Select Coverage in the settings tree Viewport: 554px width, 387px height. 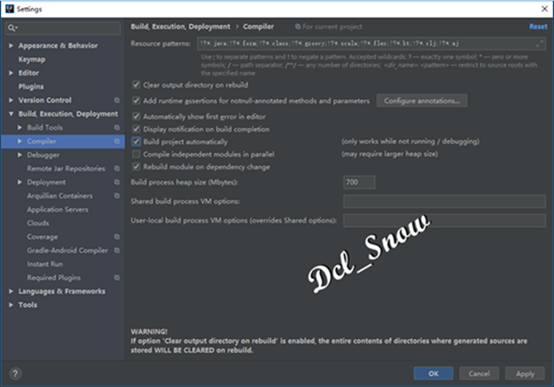click(42, 237)
